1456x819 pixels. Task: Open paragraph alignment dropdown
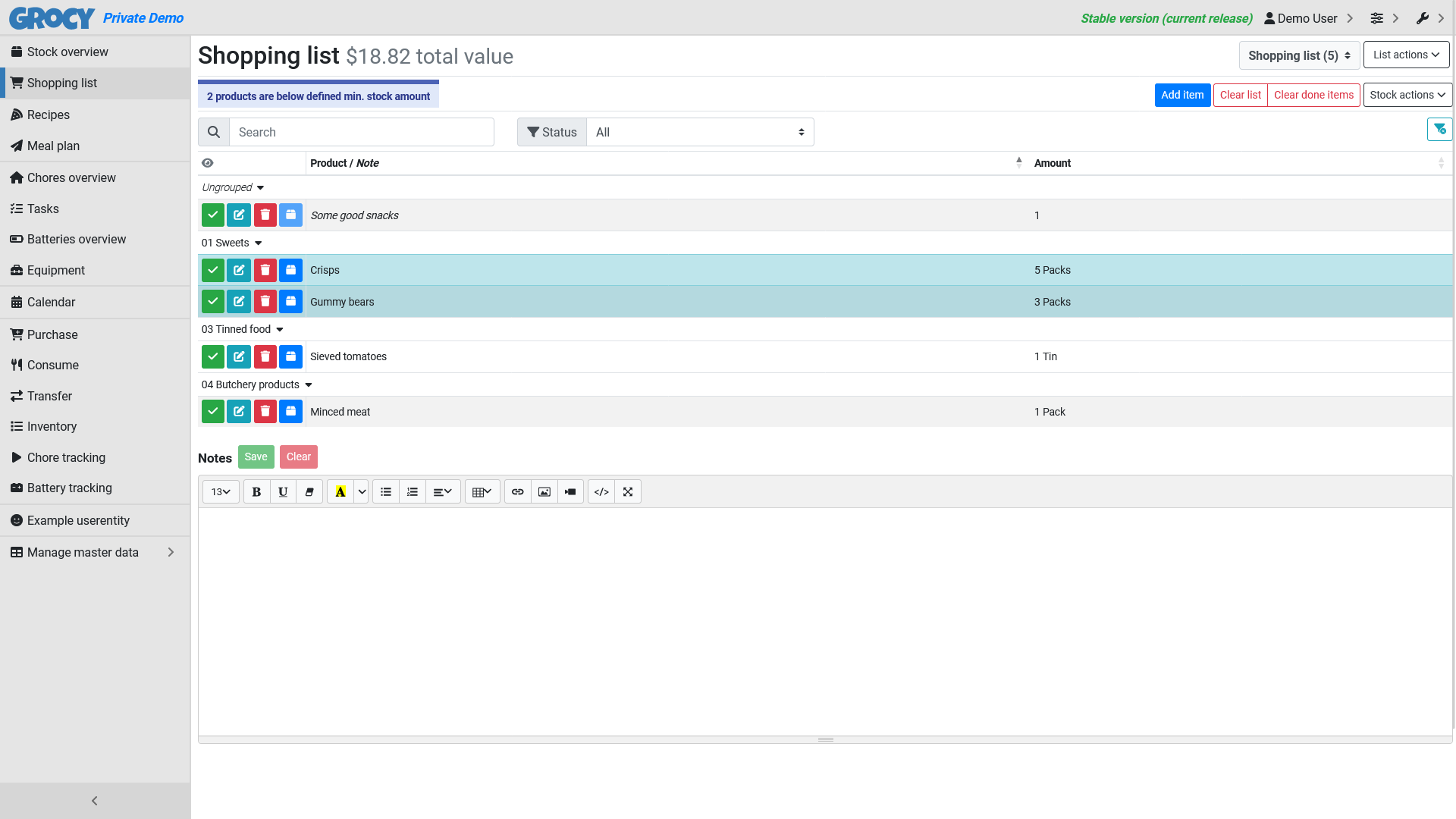point(443,492)
